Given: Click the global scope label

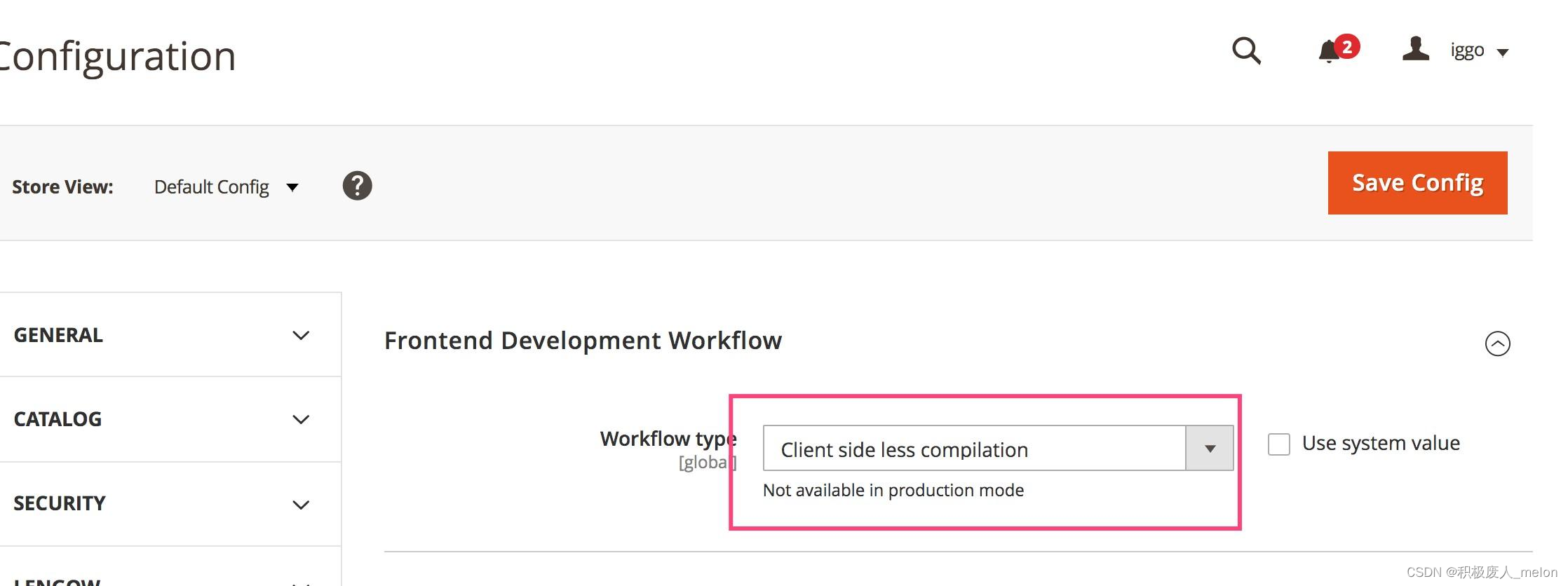Looking at the screenshot, I should (708, 461).
